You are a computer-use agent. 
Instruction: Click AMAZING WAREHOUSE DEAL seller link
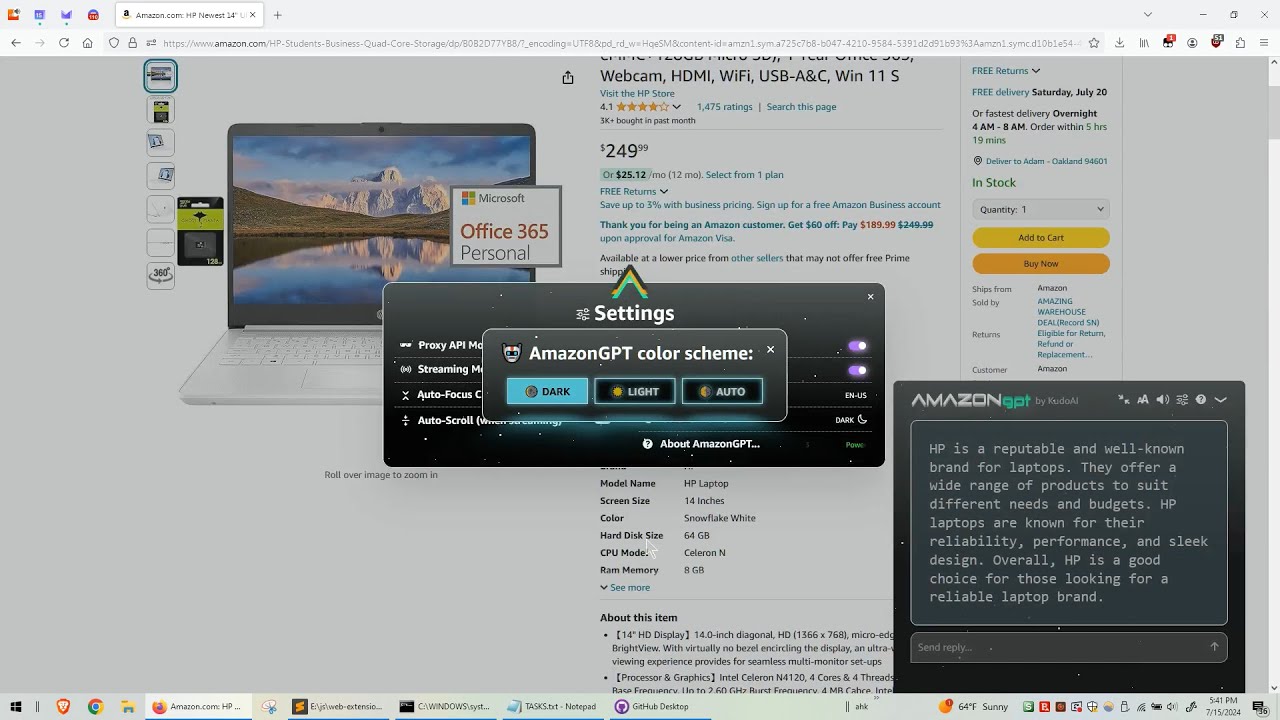point(1068,312)
